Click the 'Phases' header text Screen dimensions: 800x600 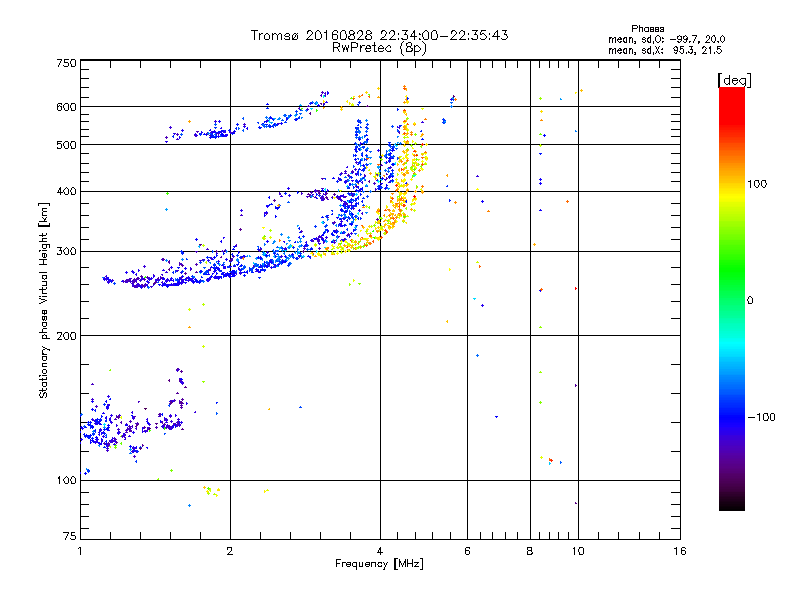click(x=647, y=29)
